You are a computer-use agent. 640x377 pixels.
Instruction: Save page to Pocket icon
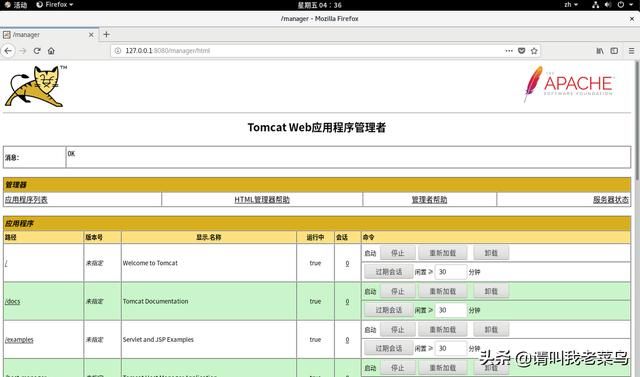pyautogui.click(x=521, y=51)
